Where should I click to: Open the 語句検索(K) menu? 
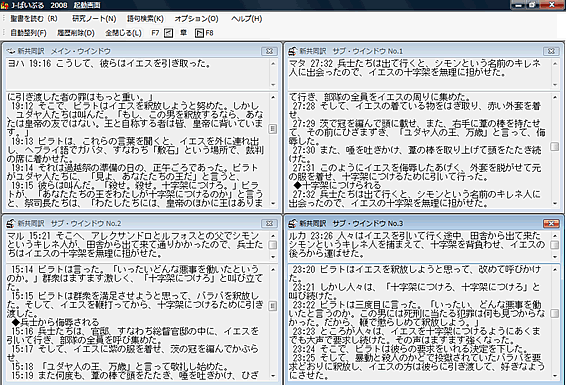click(x=145, y=18)
